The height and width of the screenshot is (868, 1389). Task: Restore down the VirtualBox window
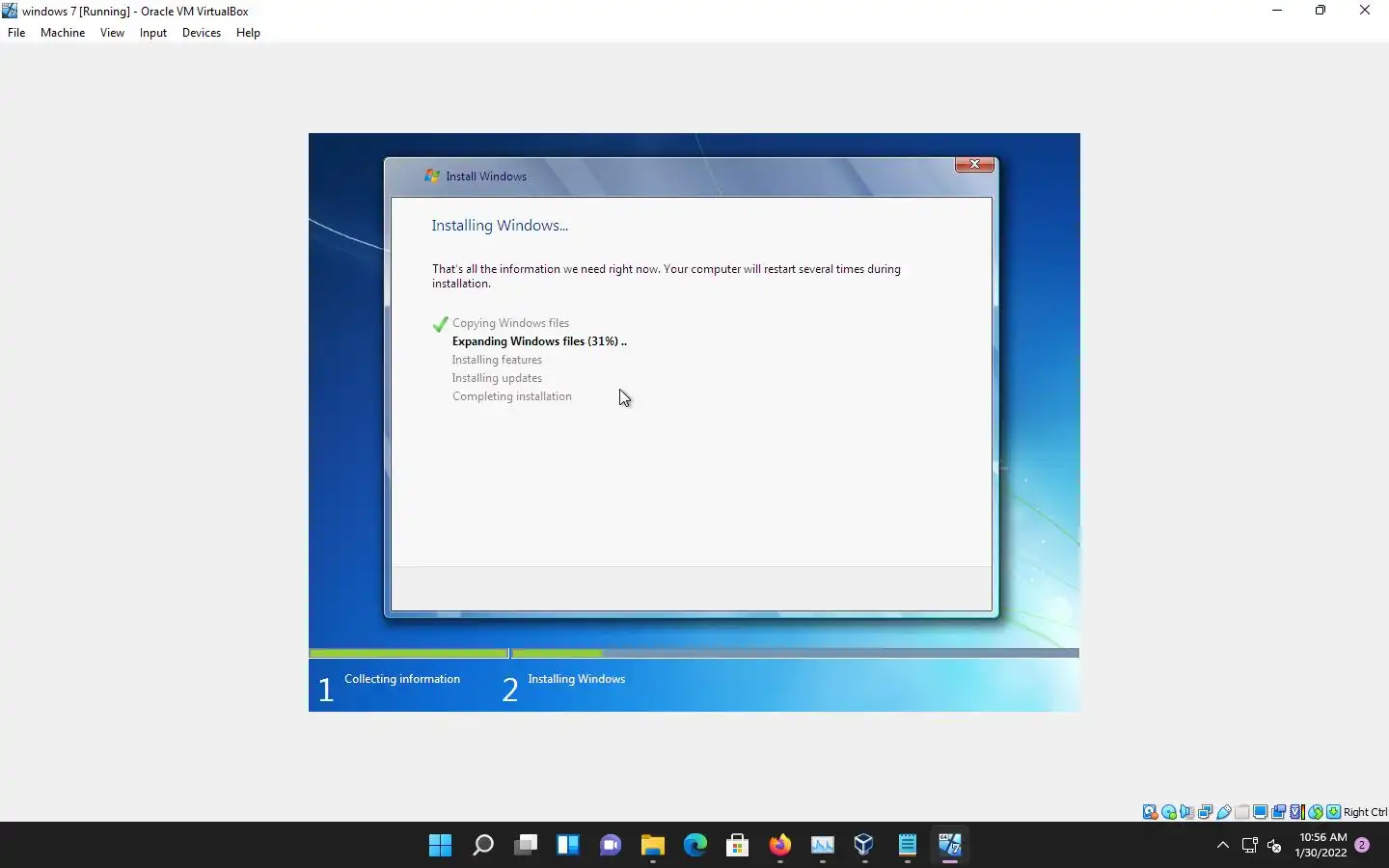[1321, 11]
